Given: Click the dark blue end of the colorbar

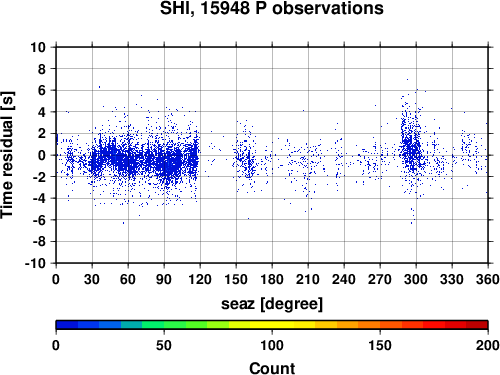Looking at the screenshot, I should 67,325.
